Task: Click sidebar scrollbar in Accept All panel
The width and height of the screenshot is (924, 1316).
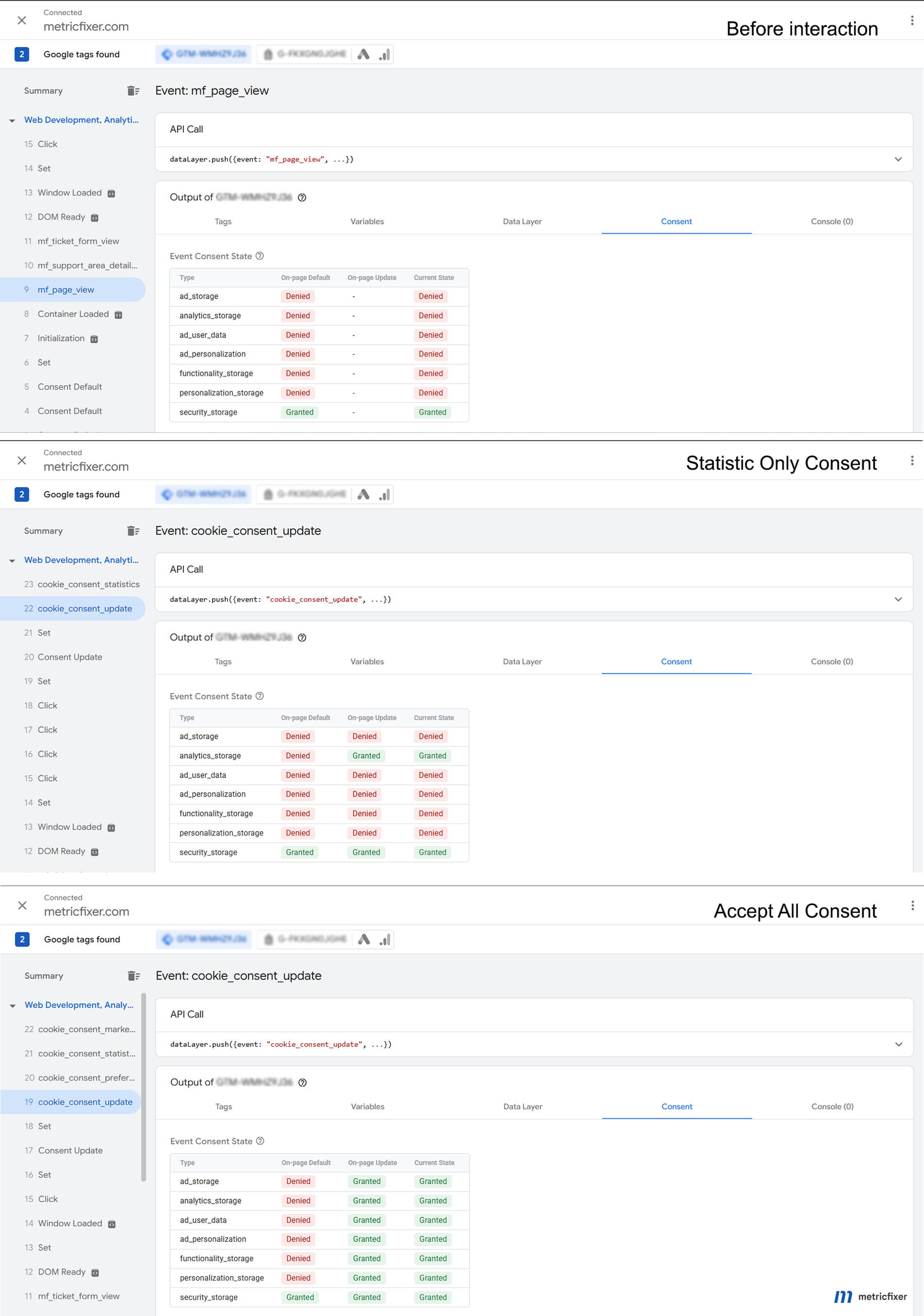Action: click(x=143, y=1087)
